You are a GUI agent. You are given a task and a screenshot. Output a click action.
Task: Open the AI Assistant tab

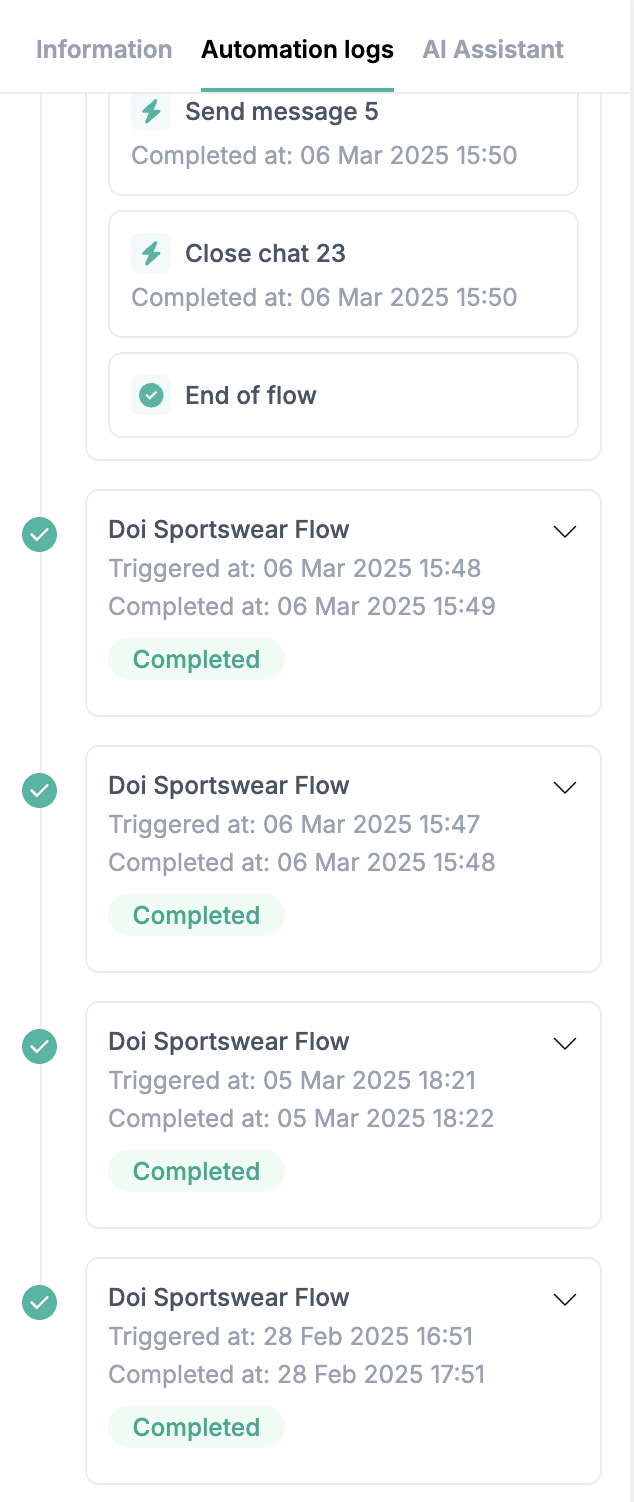click(x=493, y=49)
